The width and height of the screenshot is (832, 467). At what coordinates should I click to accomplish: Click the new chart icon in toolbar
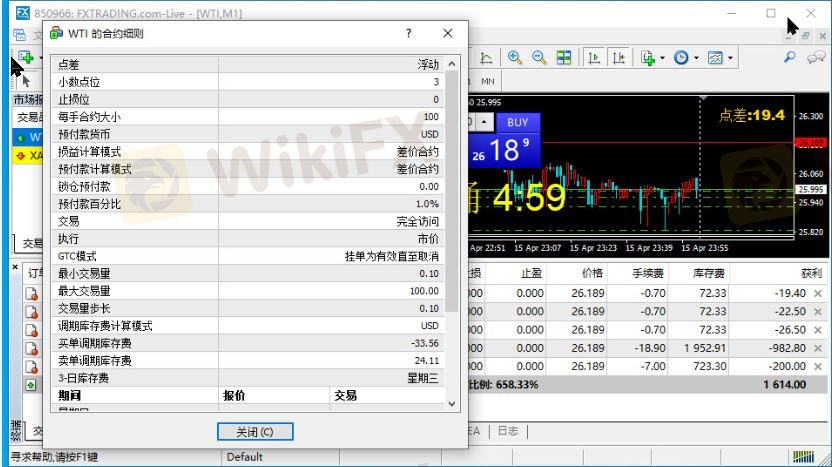click(x=24, y=58)
